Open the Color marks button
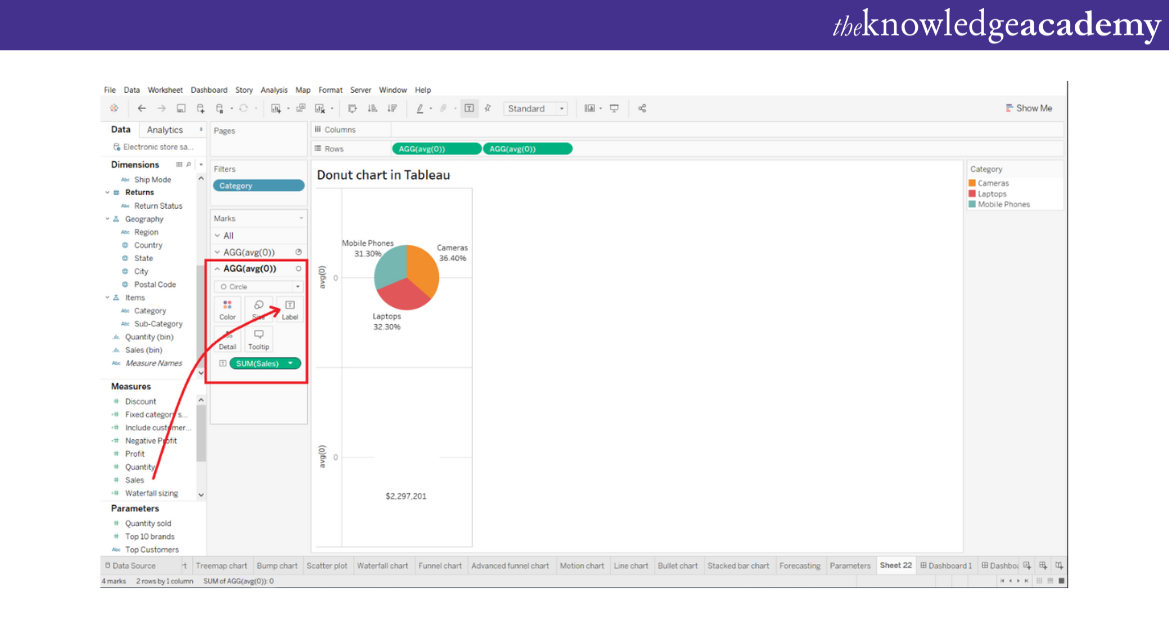This screenshot has width=1169, height=619. (x=228, y=309)
